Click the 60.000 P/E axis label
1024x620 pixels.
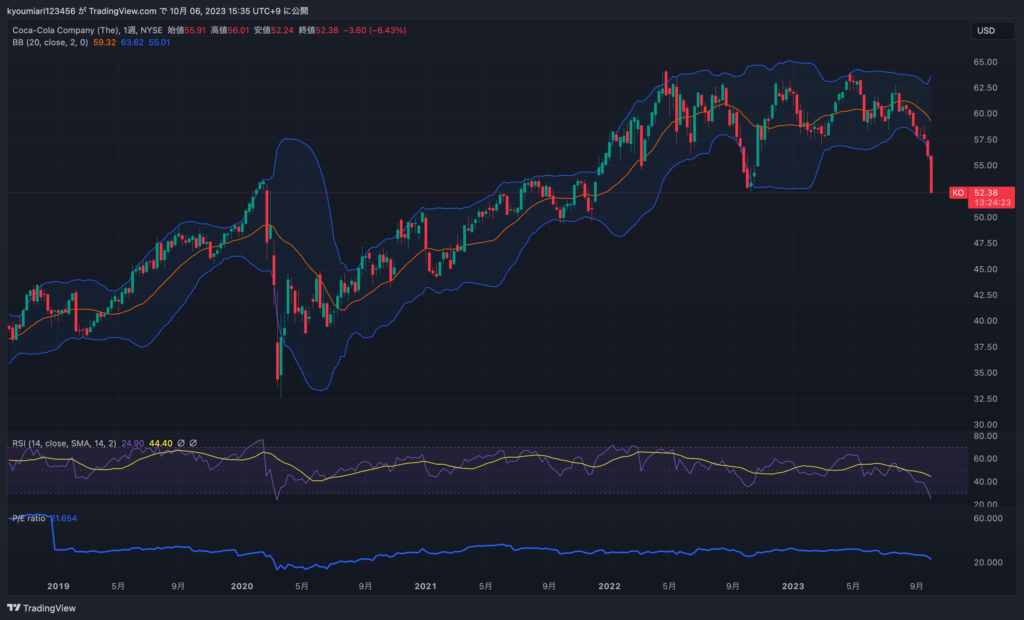pos(988,518)
